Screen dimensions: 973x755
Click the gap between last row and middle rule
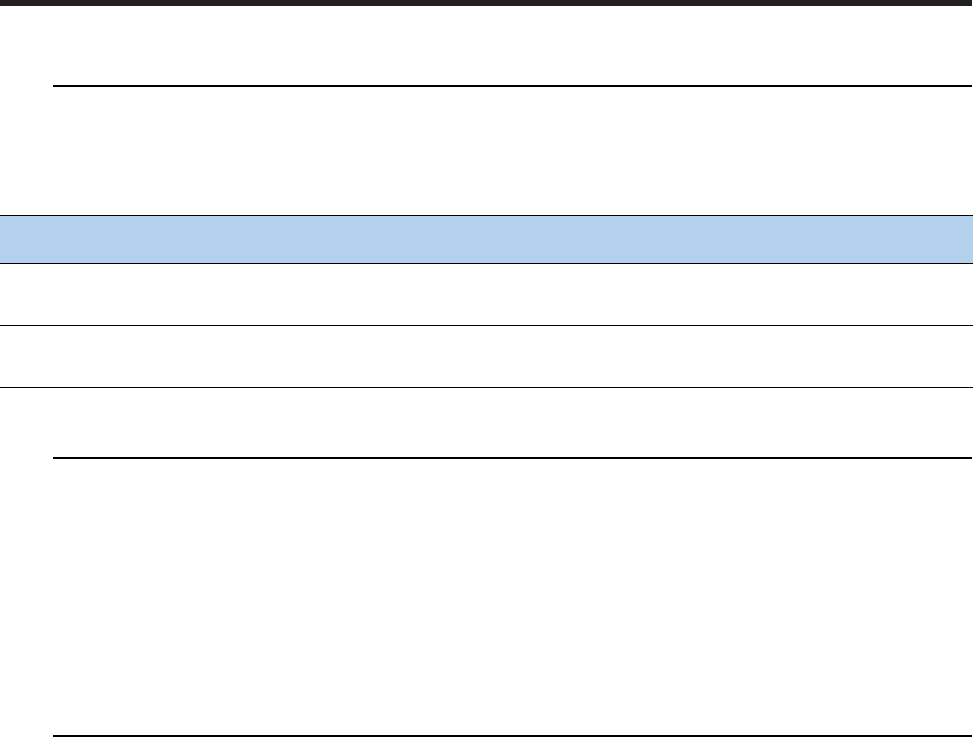[x=486, y=422]
